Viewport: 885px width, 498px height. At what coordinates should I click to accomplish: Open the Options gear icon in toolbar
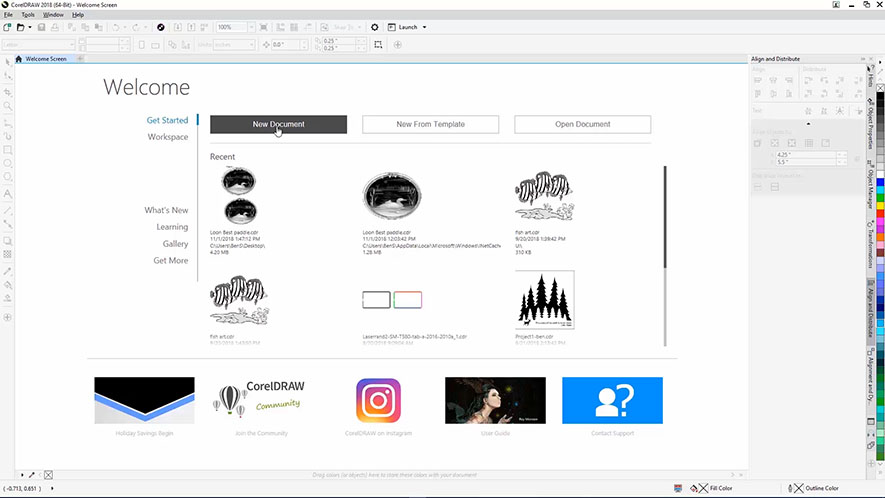(x=375, y=27)
